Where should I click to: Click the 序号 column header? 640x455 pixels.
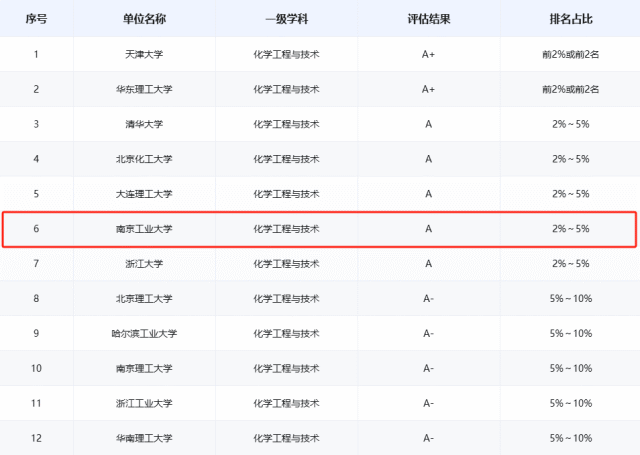[x=36, y=19]
